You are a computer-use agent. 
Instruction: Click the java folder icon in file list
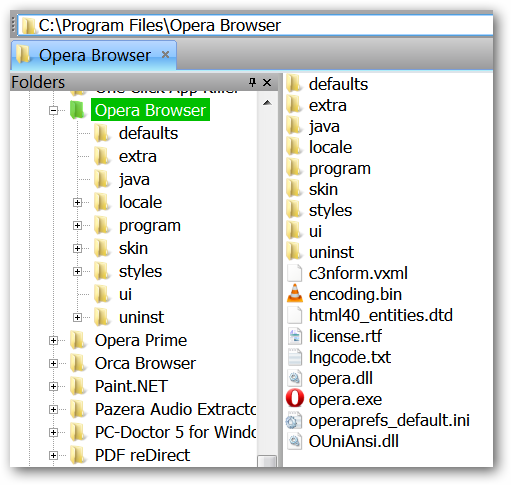[294, 126]
